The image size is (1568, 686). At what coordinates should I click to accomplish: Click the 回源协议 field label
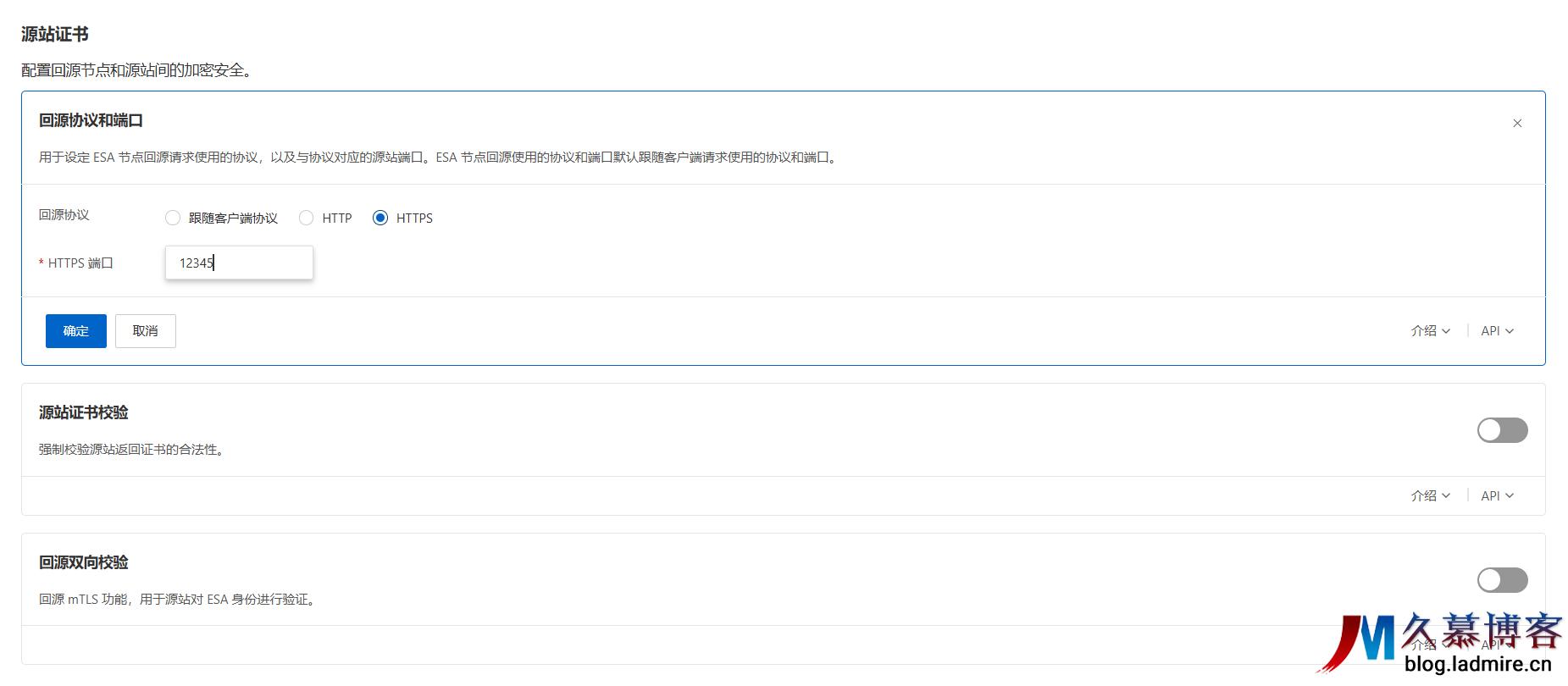point(64,215)
